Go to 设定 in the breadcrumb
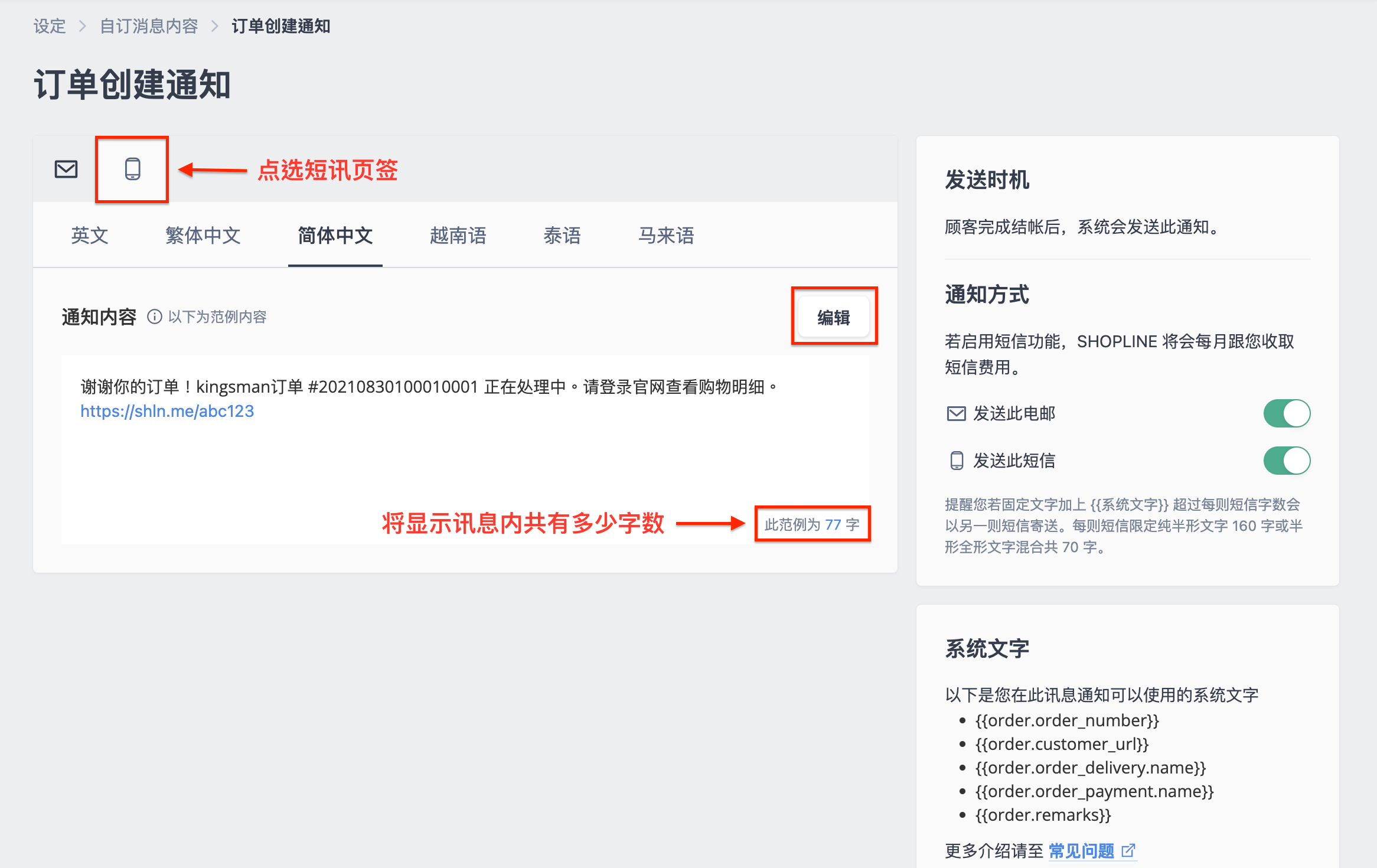 click(x=50, y=26)
